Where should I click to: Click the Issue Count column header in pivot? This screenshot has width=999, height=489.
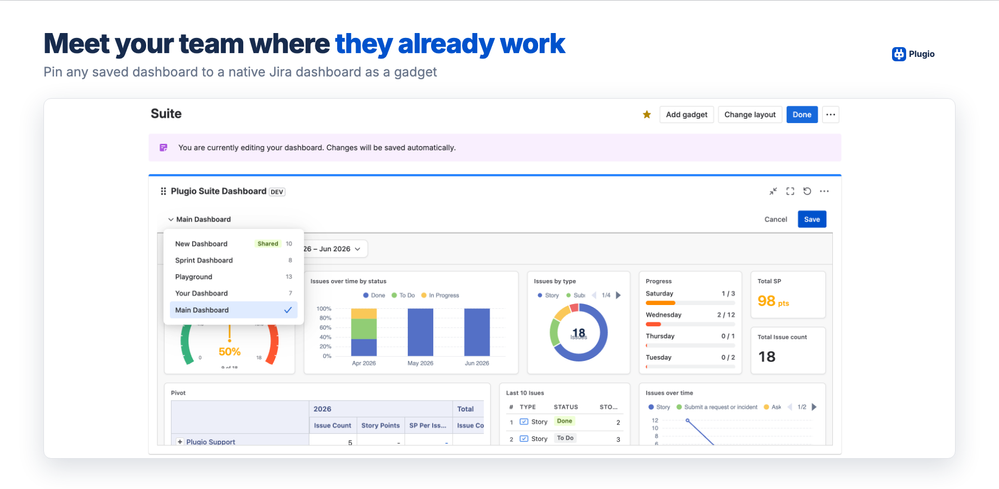[x=333, y=425]
